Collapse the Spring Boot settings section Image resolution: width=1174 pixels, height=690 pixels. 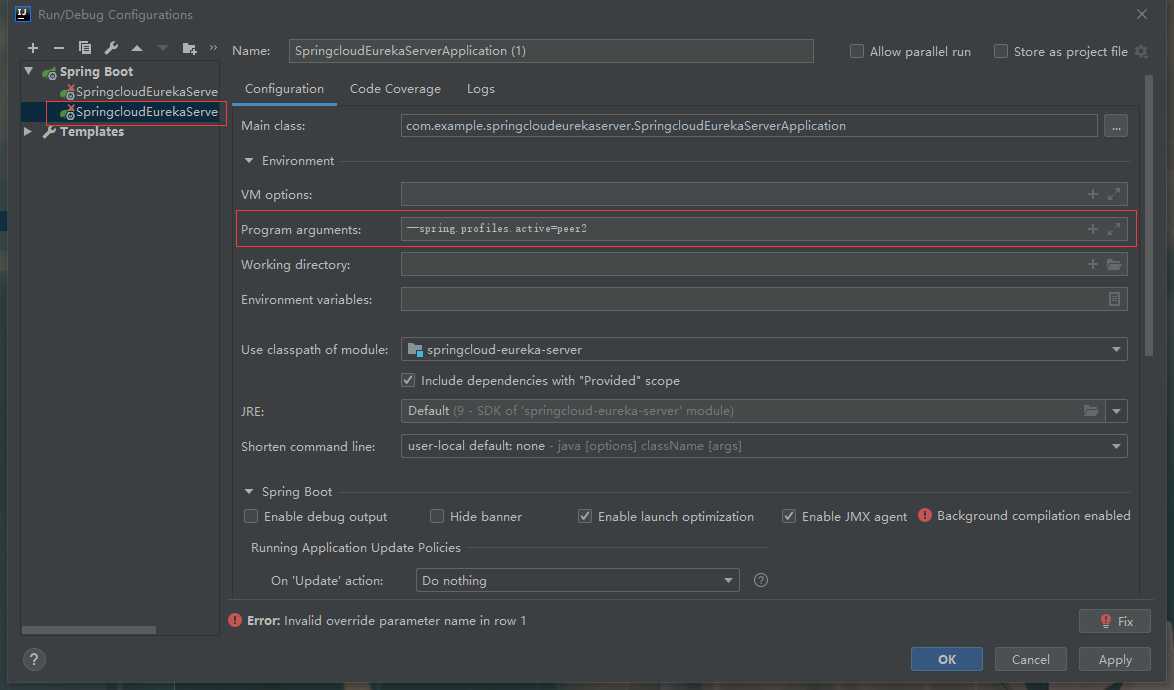click(249, 492)
